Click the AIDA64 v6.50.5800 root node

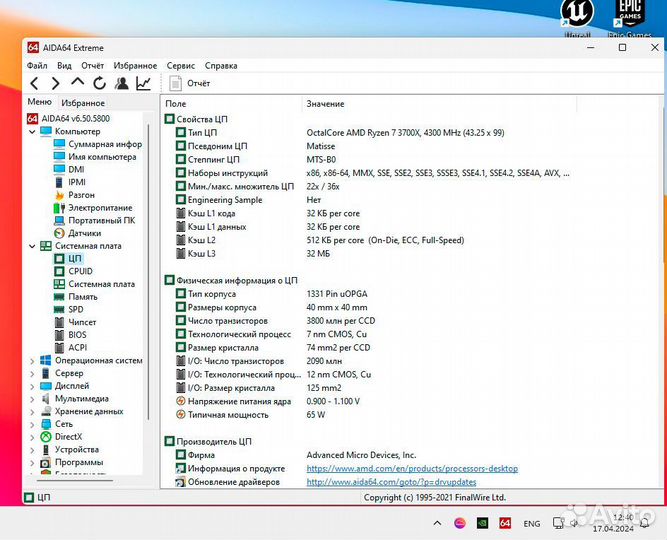pyautogui.click(x=75, y=118)
